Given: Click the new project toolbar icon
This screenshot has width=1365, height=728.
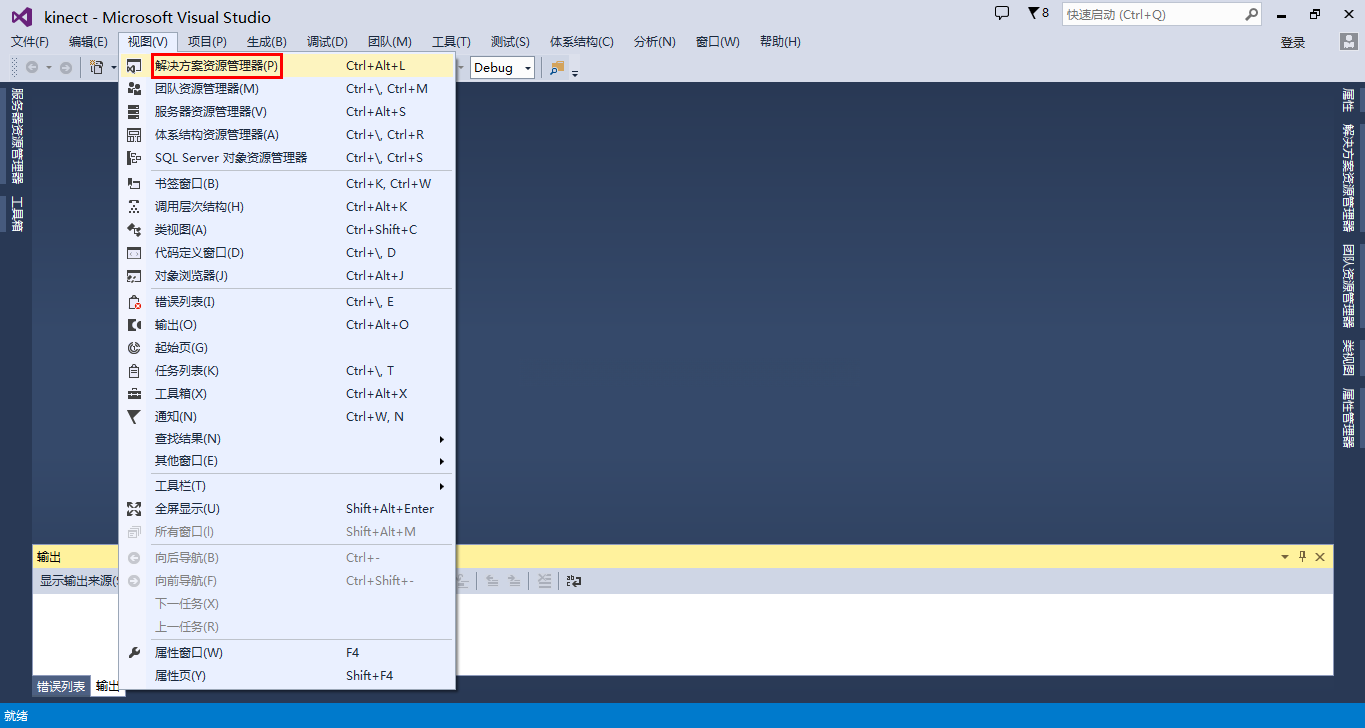Looking at the screenshot, I should coord(96,67).
